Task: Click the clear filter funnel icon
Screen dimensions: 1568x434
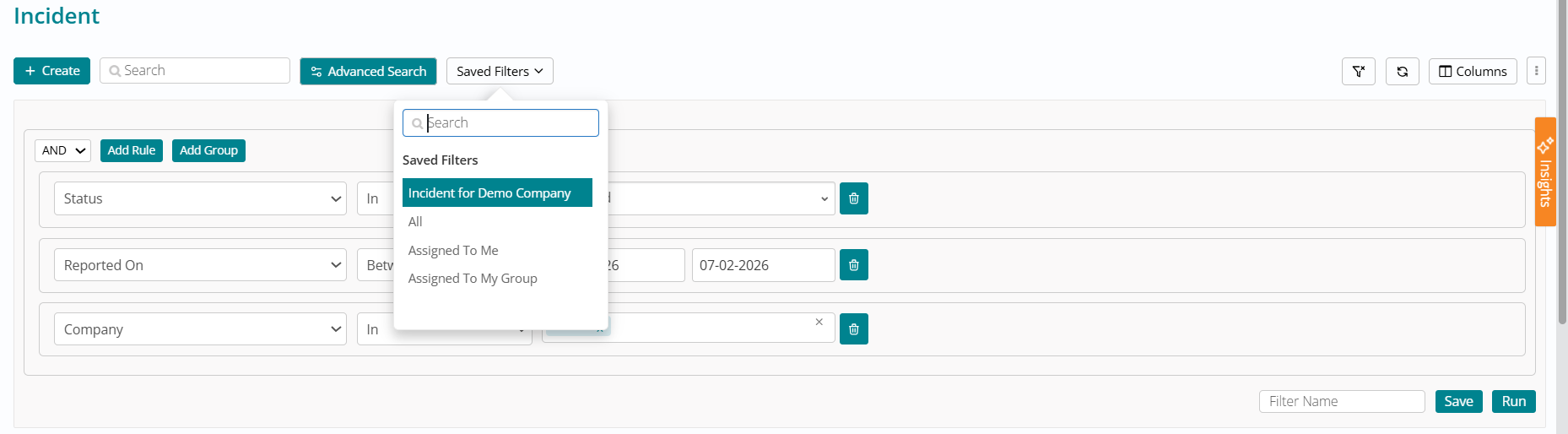Action: [x=1358, y=72]
